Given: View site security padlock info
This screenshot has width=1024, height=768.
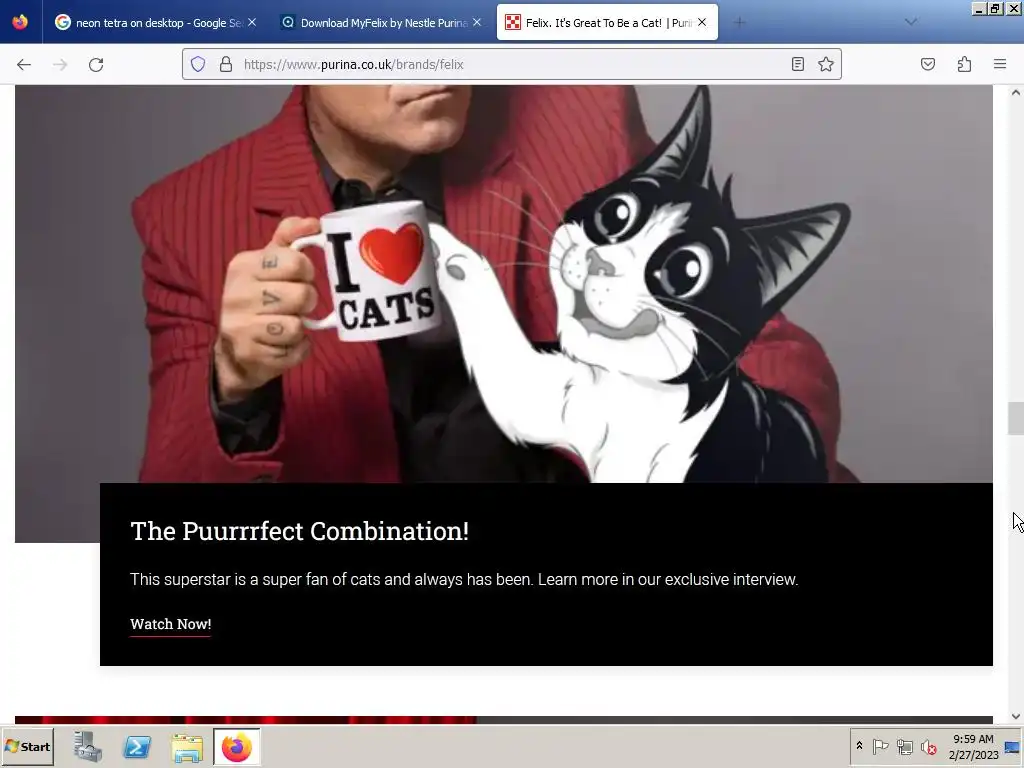Looking at the screenshot, I should [x=226, y=64].
